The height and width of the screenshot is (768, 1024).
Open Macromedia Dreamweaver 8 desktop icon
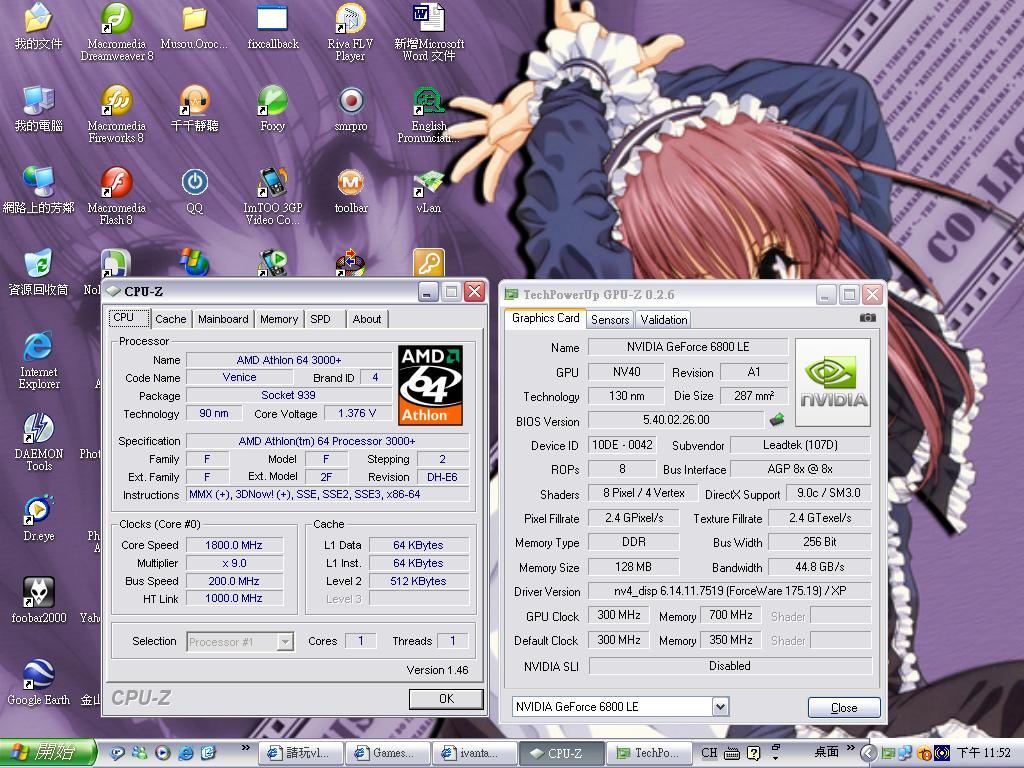(x=117, y=19)
